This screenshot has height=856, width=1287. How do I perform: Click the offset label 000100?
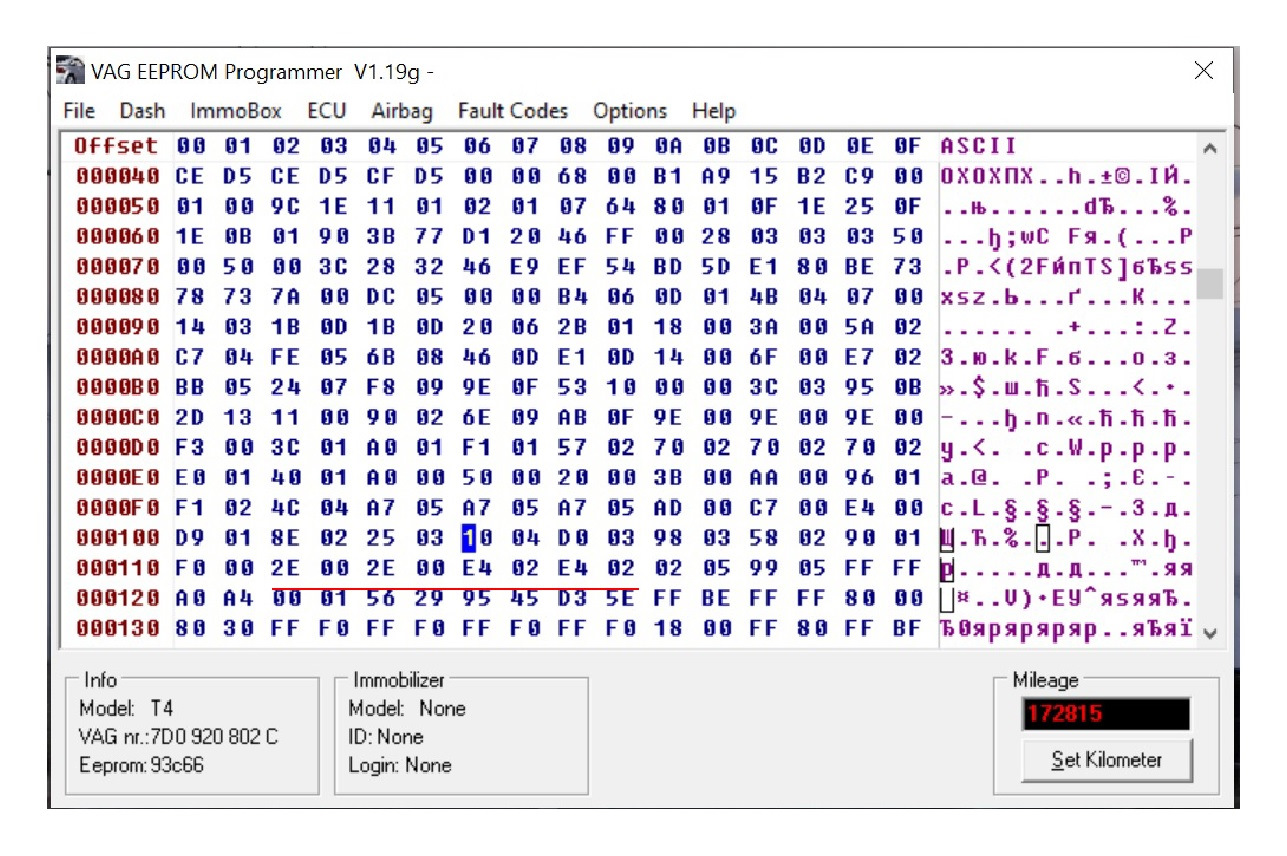pos(118,538)
